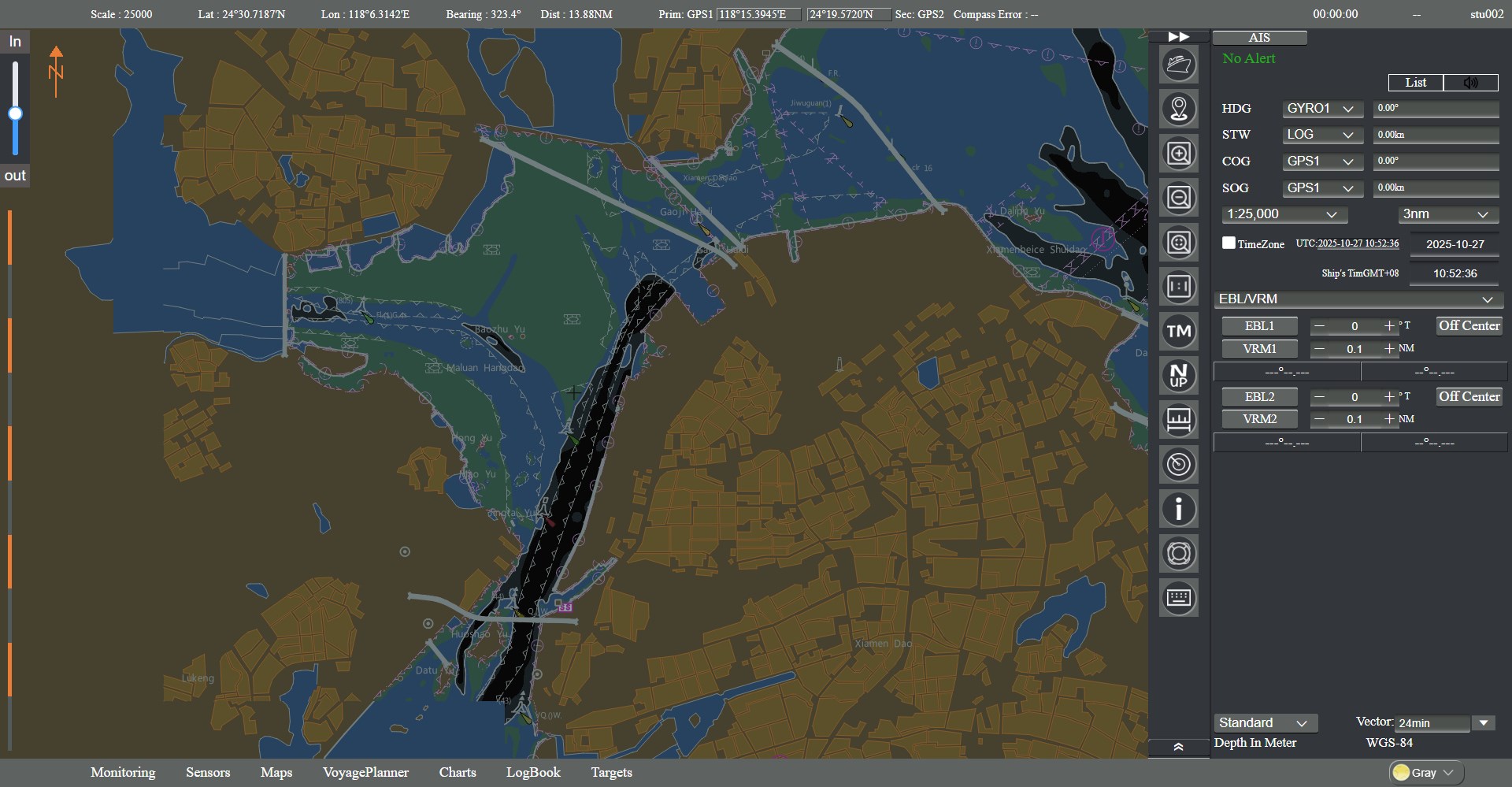
Task: Switch to the VoyagePlanner tab
Action: pos(366,772)
